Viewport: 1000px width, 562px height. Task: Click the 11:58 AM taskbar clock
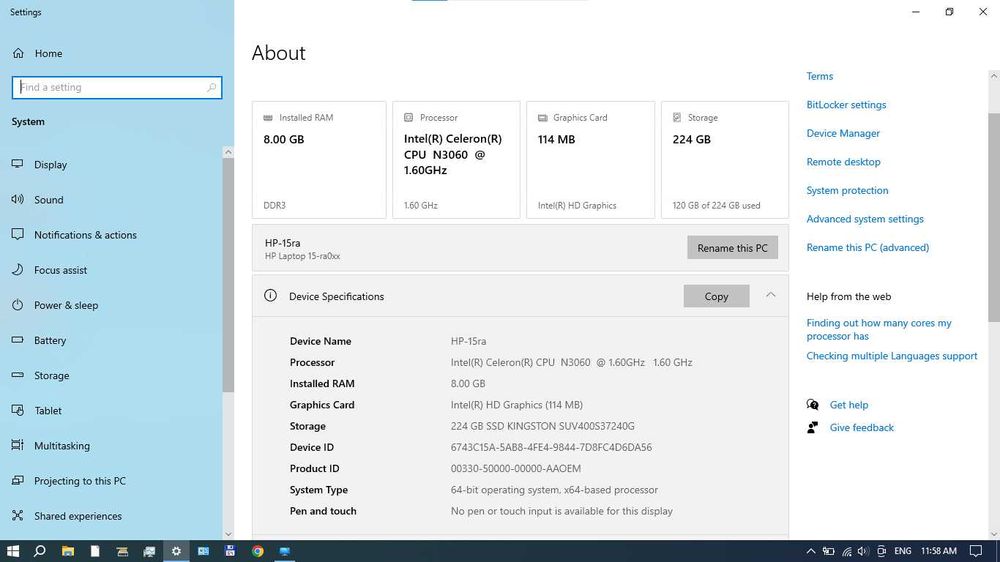[x=939, y=551]
